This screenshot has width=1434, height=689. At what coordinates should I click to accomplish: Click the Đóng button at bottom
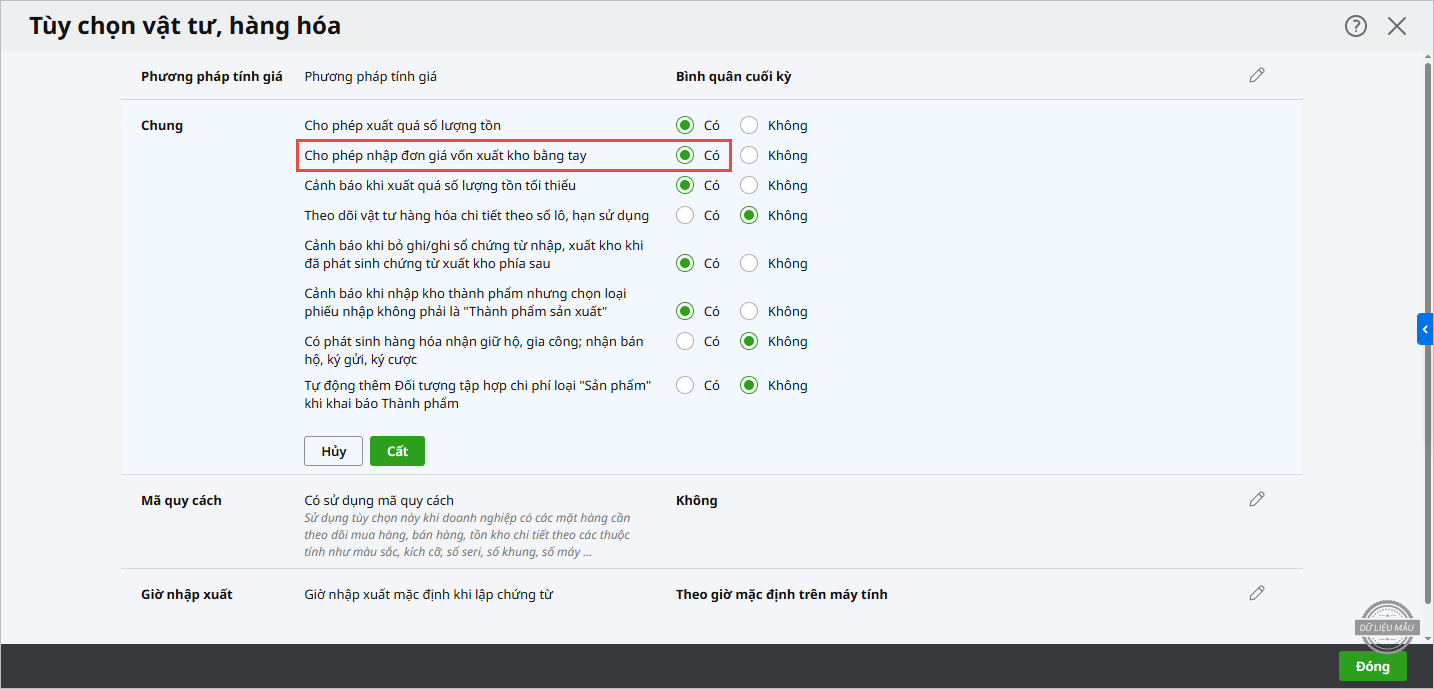coord(1372,666)
